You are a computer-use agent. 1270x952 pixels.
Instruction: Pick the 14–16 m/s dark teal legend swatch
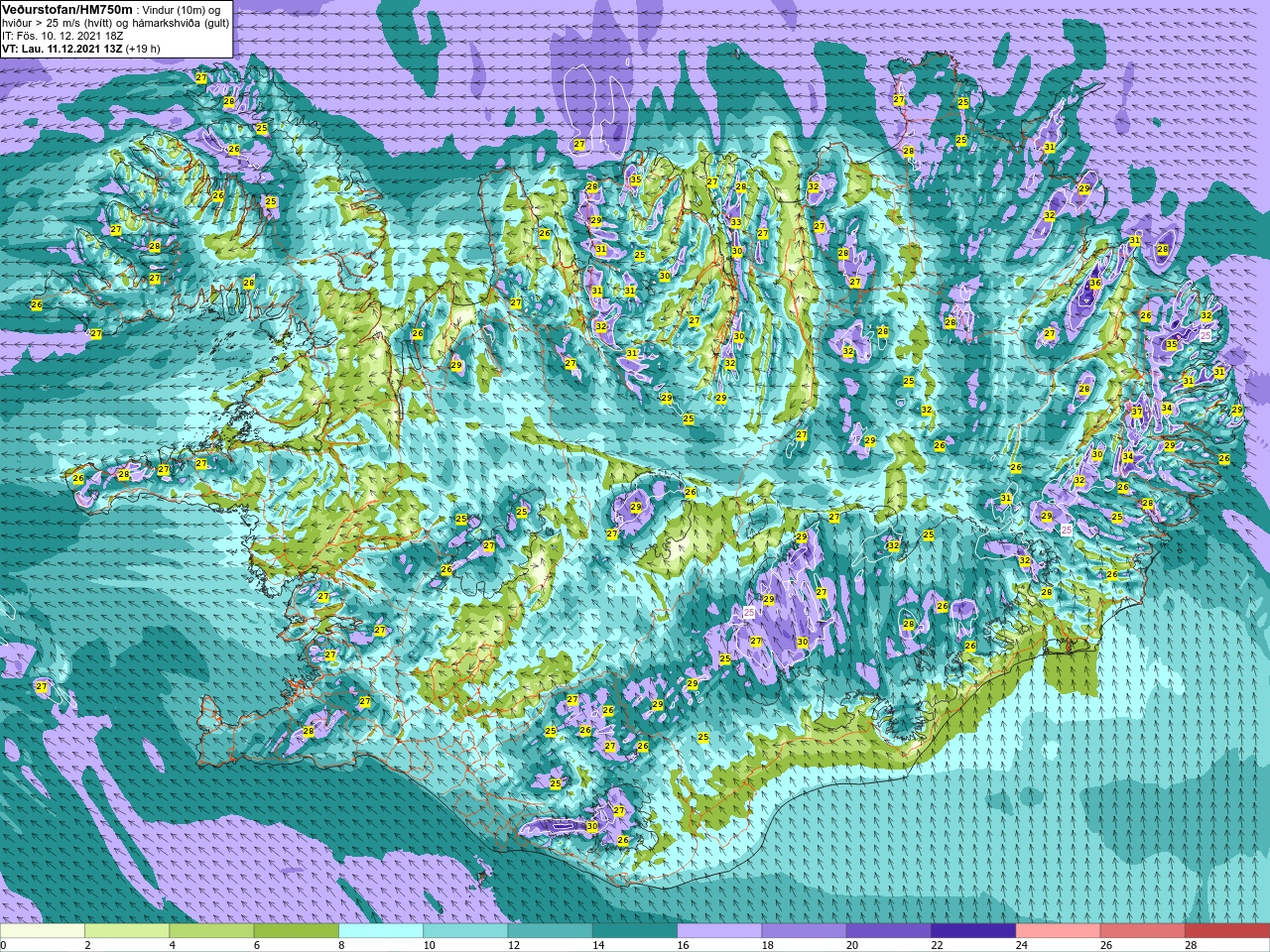pos(635,931)
